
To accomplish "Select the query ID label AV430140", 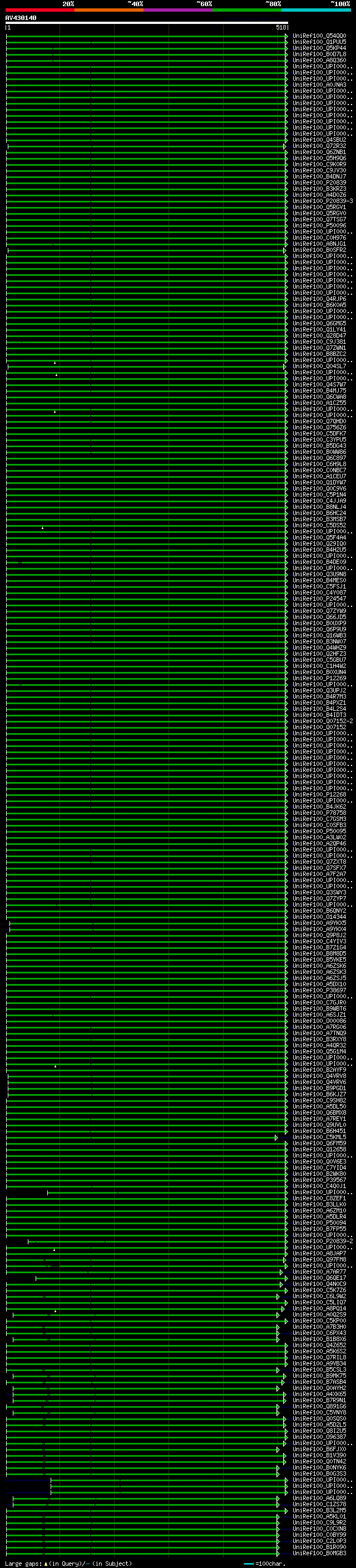I will [21, 18].
